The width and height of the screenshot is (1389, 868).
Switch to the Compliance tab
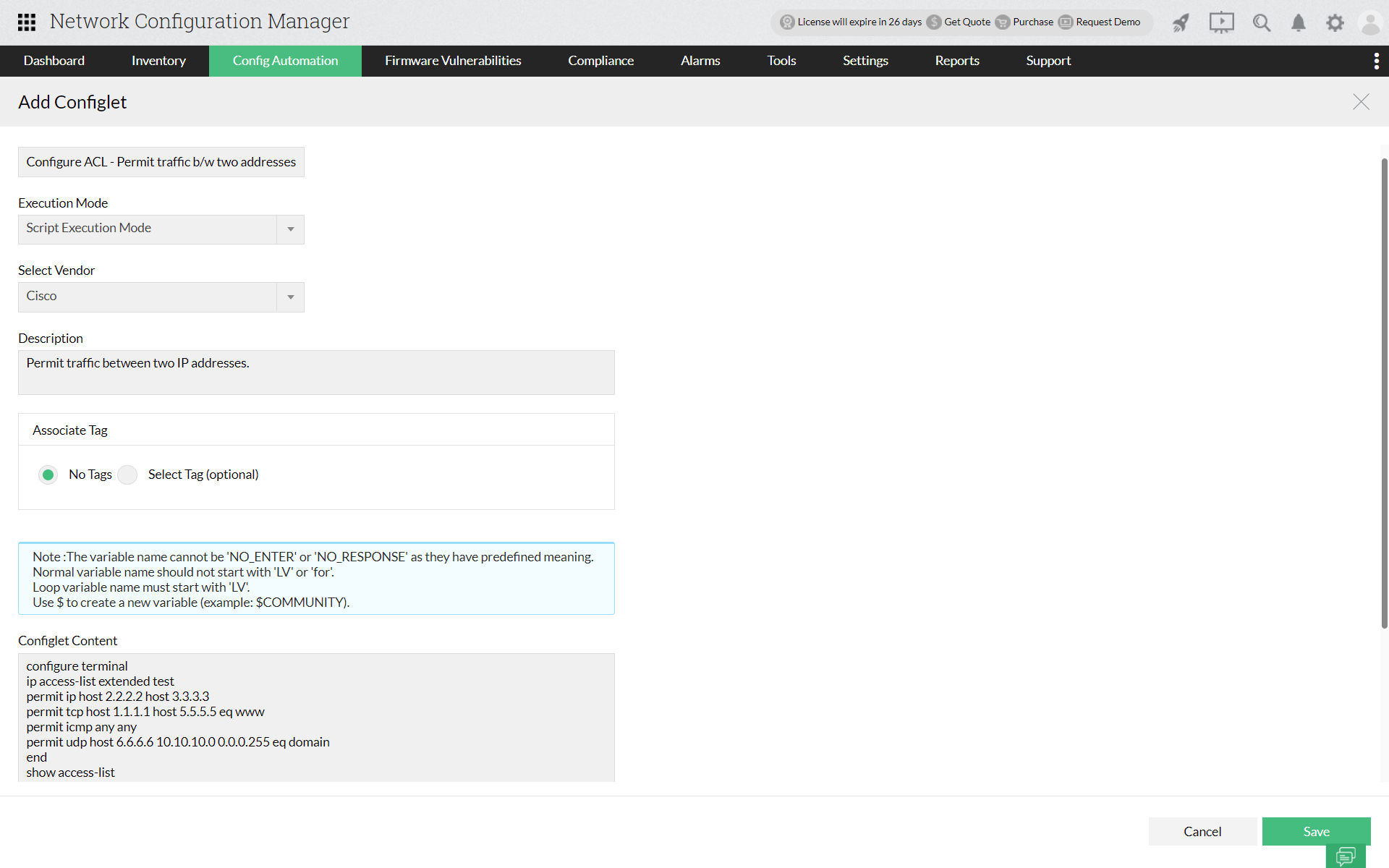click(601, 60)
